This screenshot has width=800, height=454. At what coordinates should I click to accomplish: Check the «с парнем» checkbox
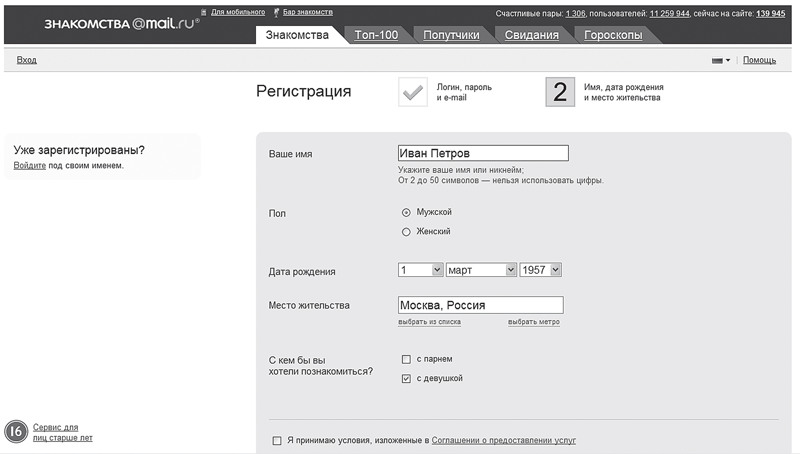pyautogui.click(x=406, y=359)
